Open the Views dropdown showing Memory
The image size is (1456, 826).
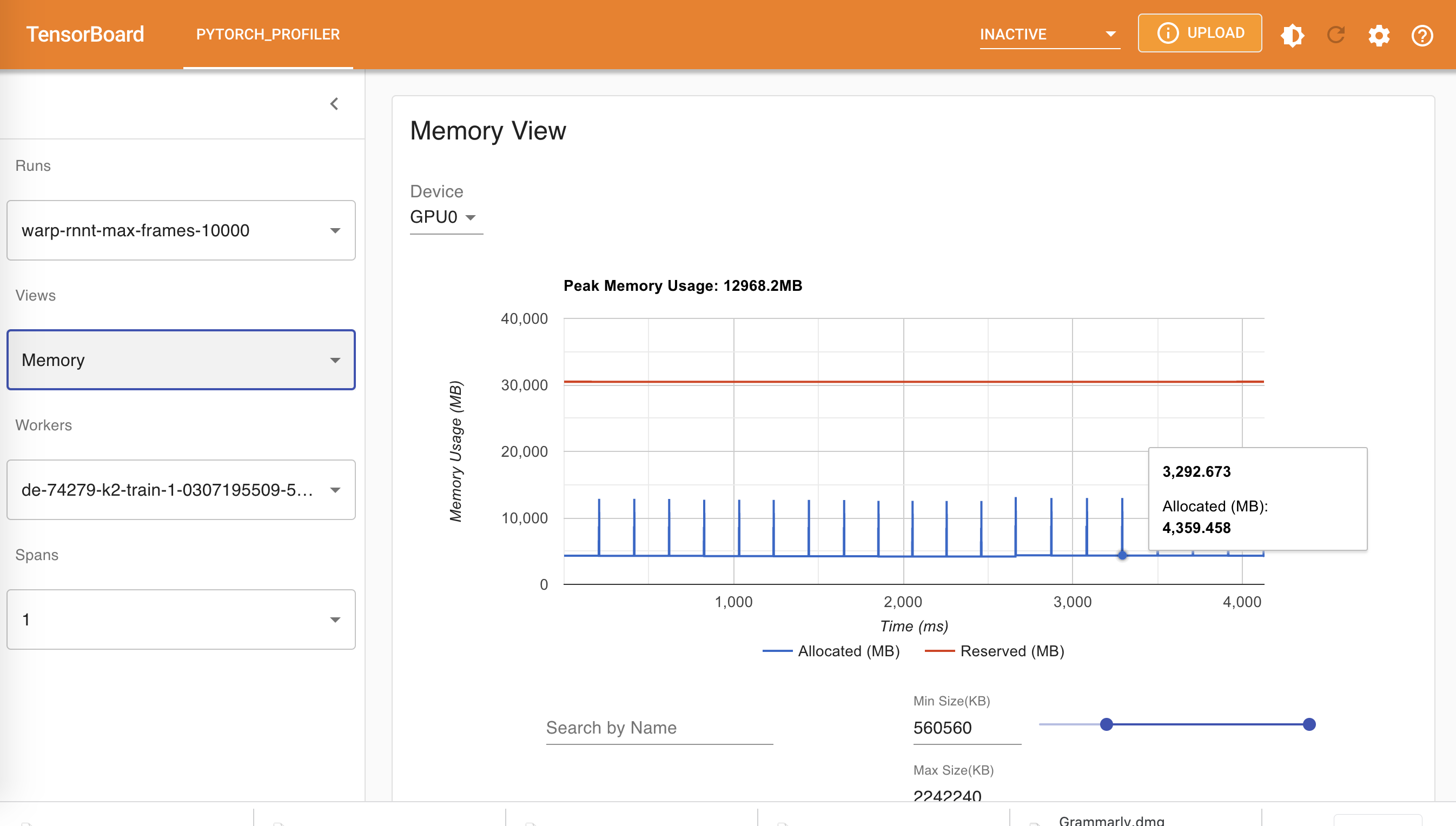[181, 359]
